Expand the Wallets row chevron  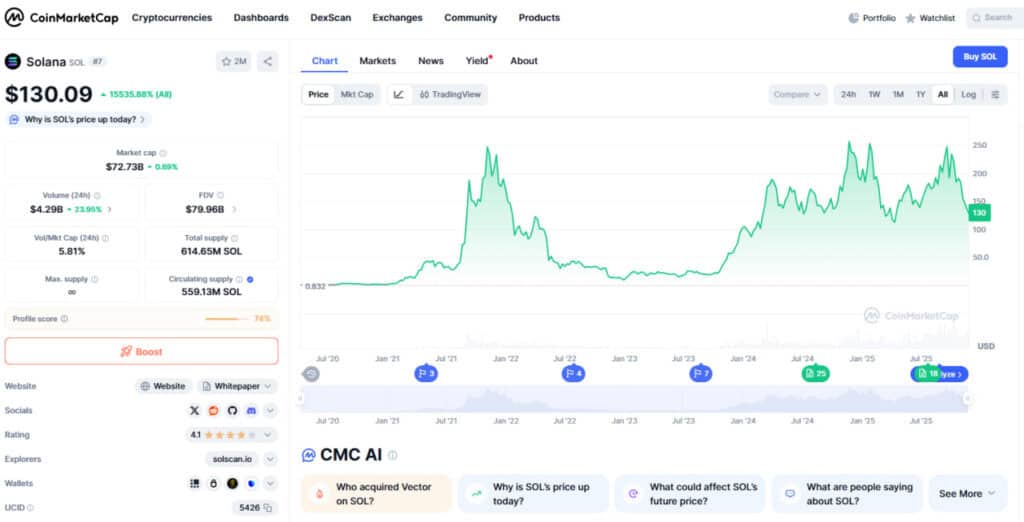tap(270, 483)
